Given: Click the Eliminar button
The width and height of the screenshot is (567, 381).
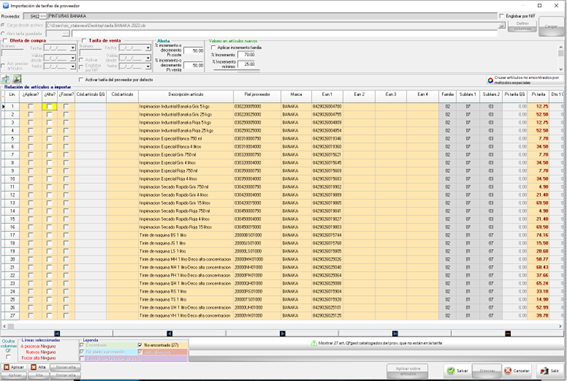Looking at the screenshot, I should click(487, 371).
